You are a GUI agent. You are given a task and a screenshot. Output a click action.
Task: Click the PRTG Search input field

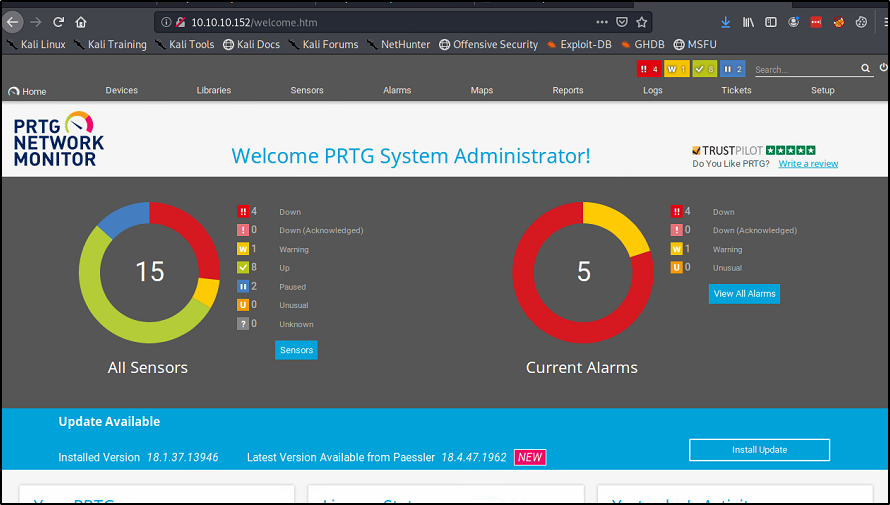[806, 69]
